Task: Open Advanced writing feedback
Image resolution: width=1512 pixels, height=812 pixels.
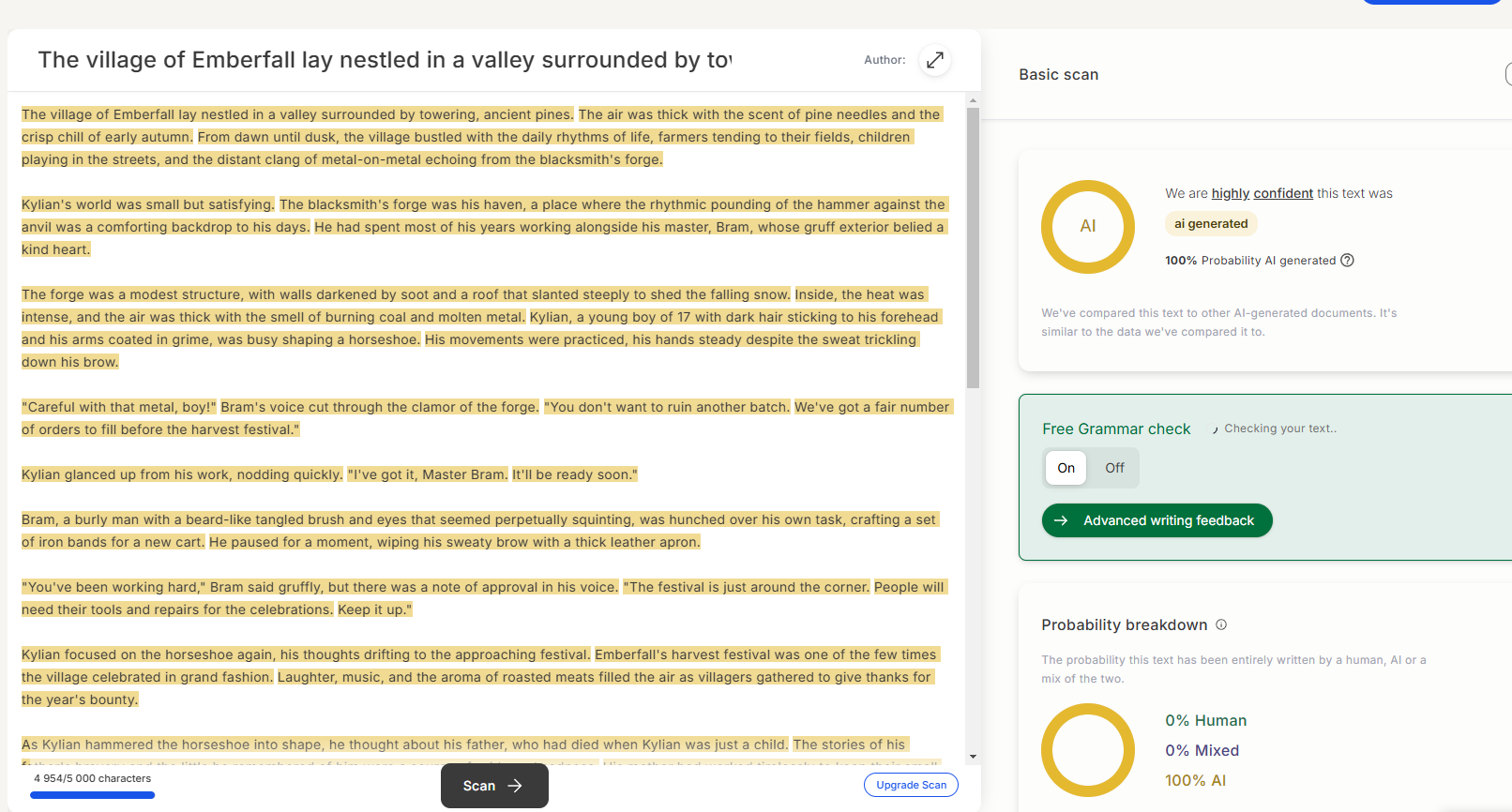Action: (1157, 520)
